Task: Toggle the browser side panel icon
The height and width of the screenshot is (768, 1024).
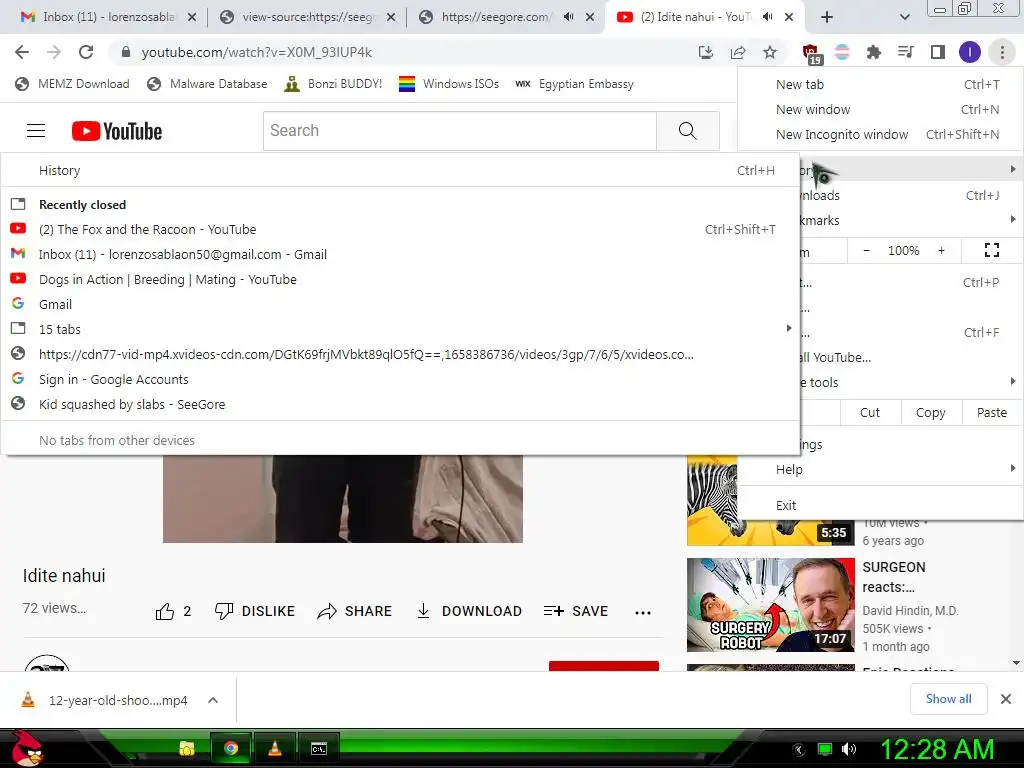Action: [938, 52]
